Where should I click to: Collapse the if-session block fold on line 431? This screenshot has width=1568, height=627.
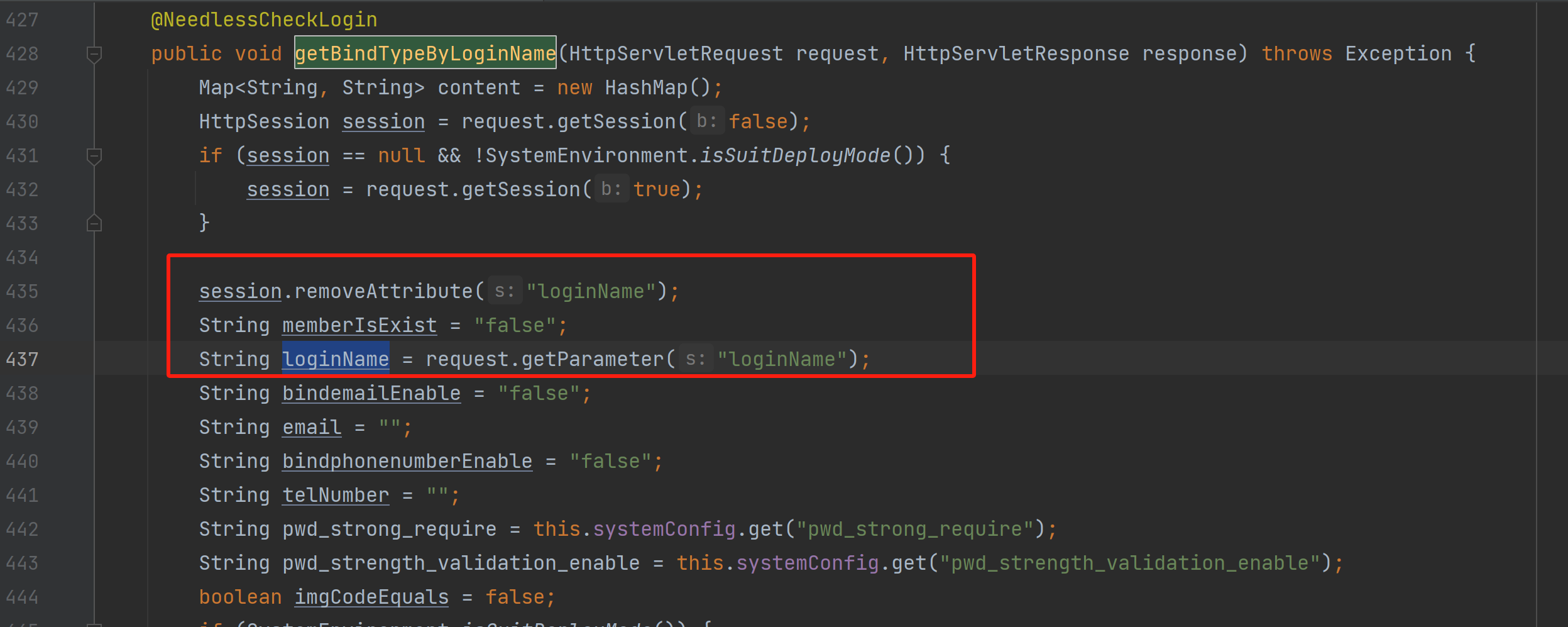[94, 157]
